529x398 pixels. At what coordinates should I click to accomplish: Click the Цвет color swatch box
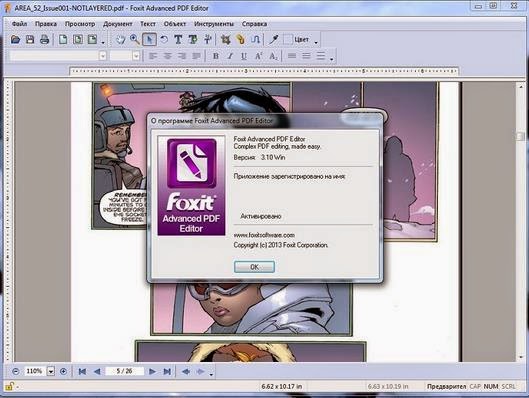pos(287,39)
